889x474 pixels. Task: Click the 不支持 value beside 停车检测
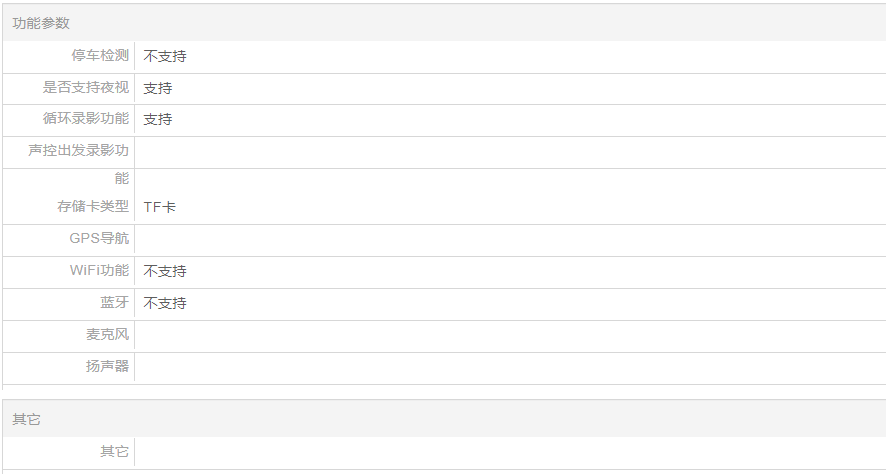[x=165, y=56]
